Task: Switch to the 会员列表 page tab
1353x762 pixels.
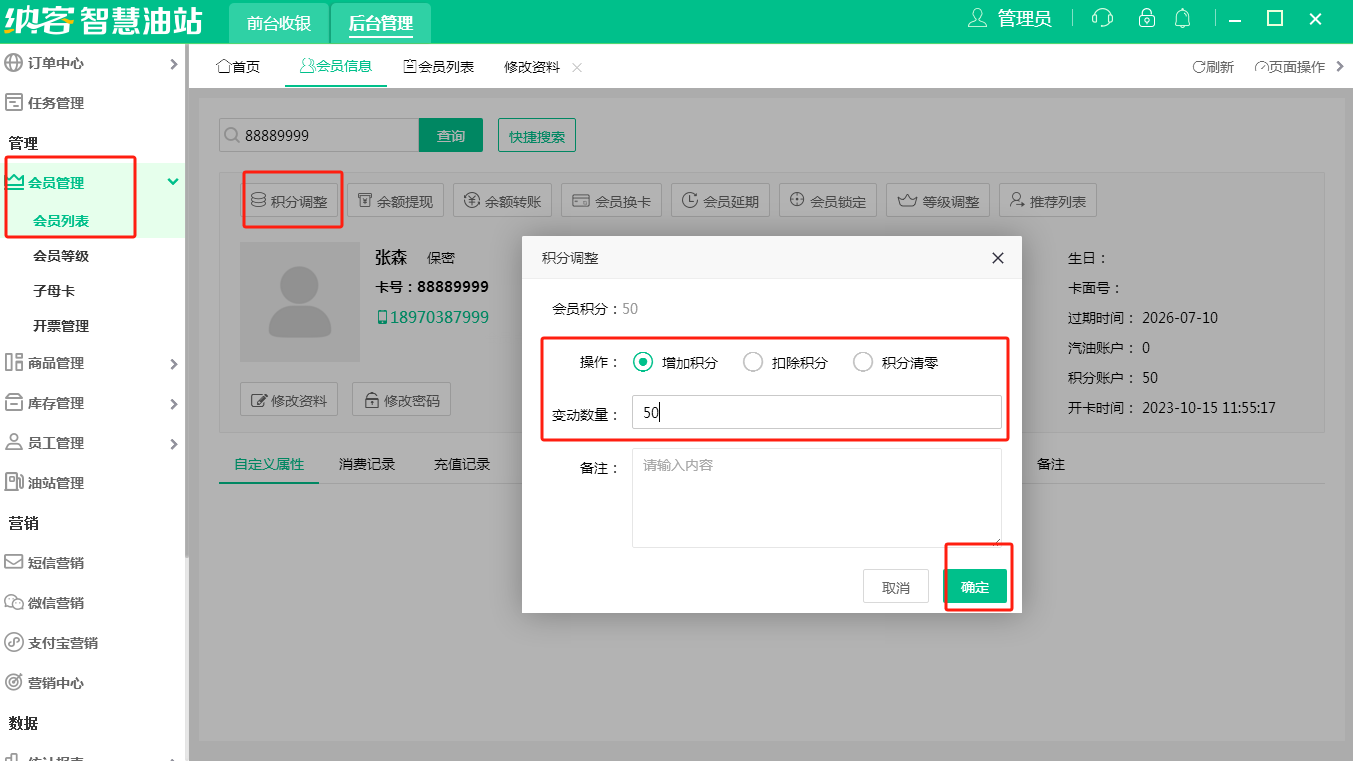Action: [438, 67]
